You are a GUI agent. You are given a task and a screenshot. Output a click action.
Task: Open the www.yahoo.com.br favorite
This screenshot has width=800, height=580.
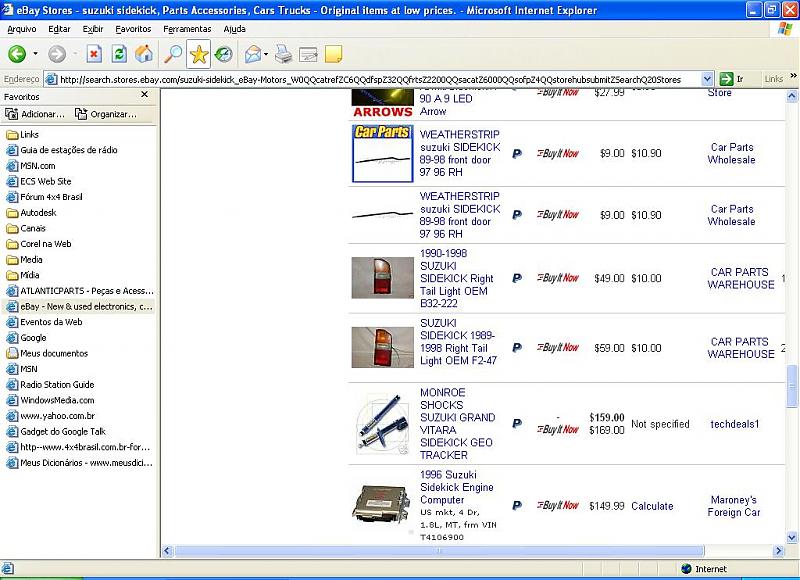click(x=51, y=416)
